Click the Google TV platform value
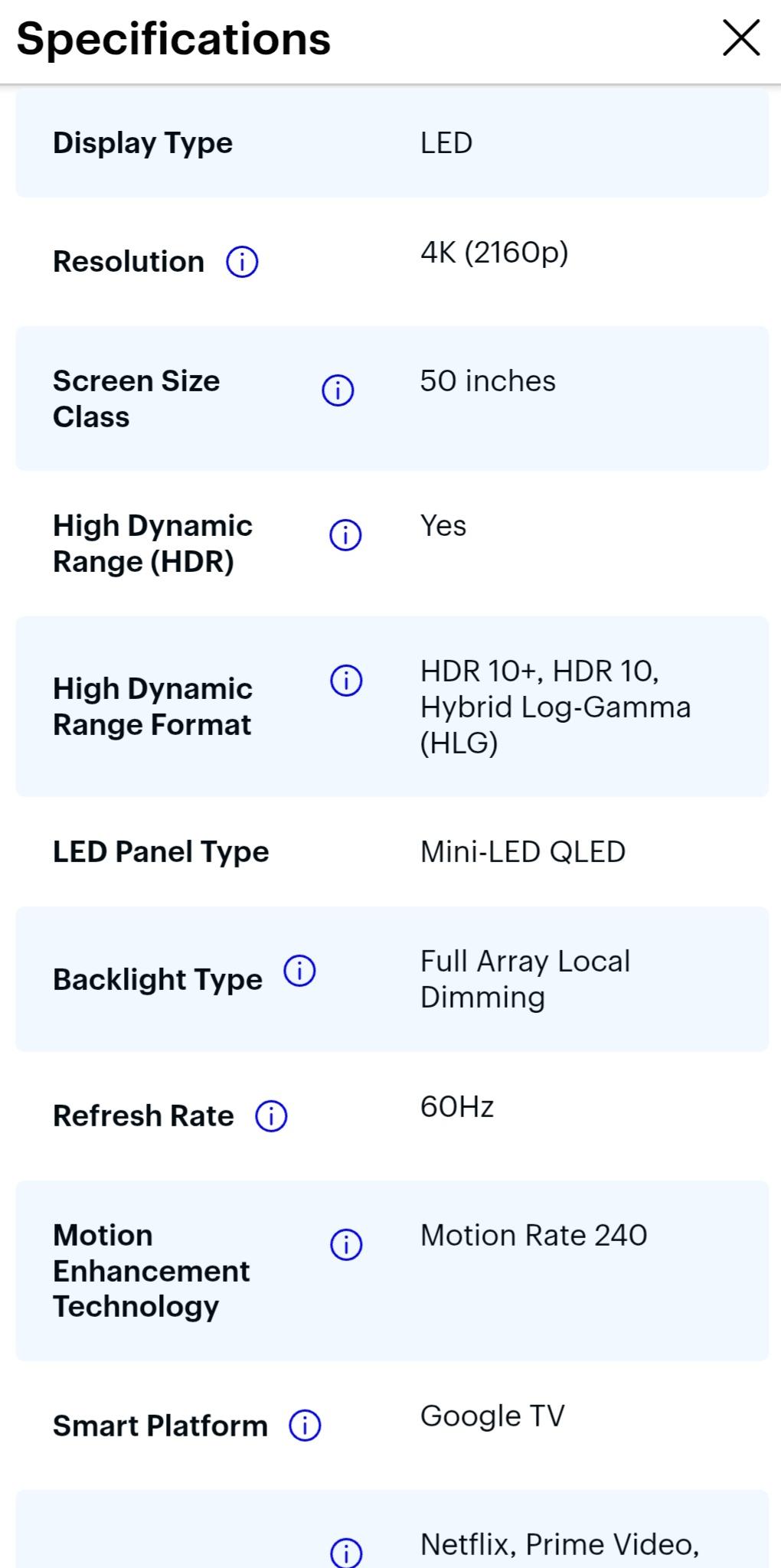This screenshot has width=781, height=1568. 492,1416
